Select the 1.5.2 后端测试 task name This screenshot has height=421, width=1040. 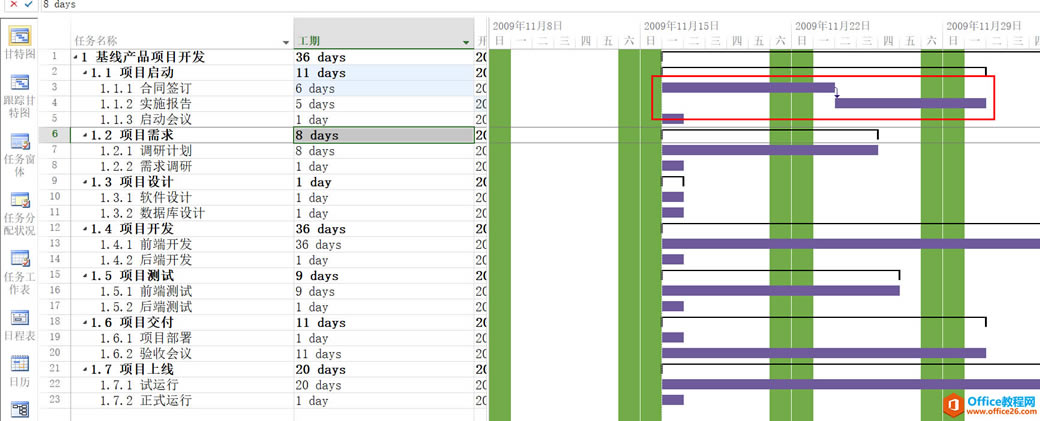[x=146, y=307]
